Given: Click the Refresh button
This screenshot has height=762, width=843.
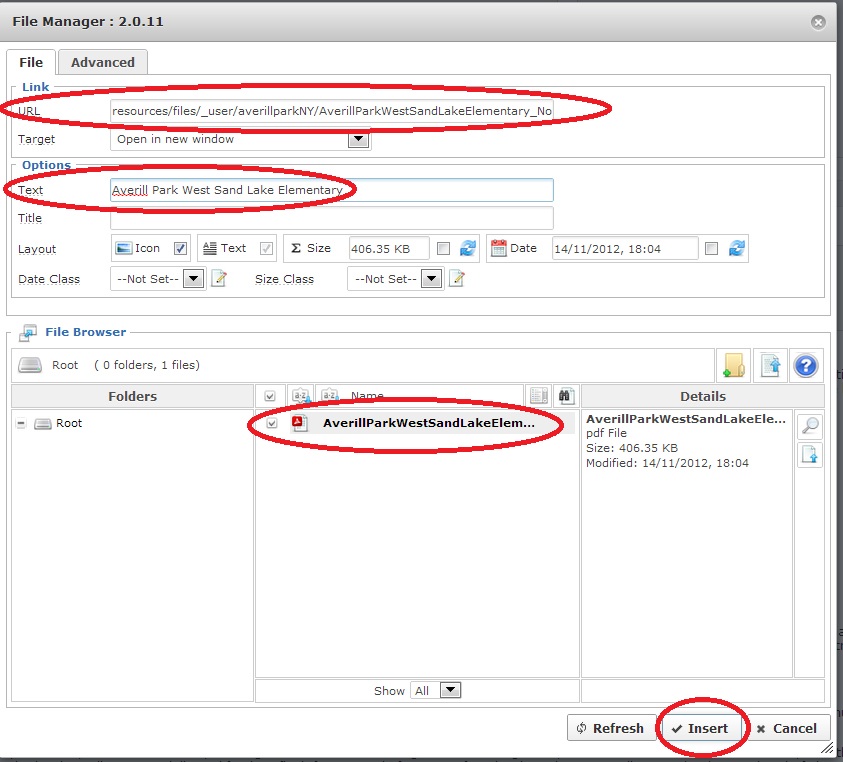Looking at the screenshot, I should 607,728.
